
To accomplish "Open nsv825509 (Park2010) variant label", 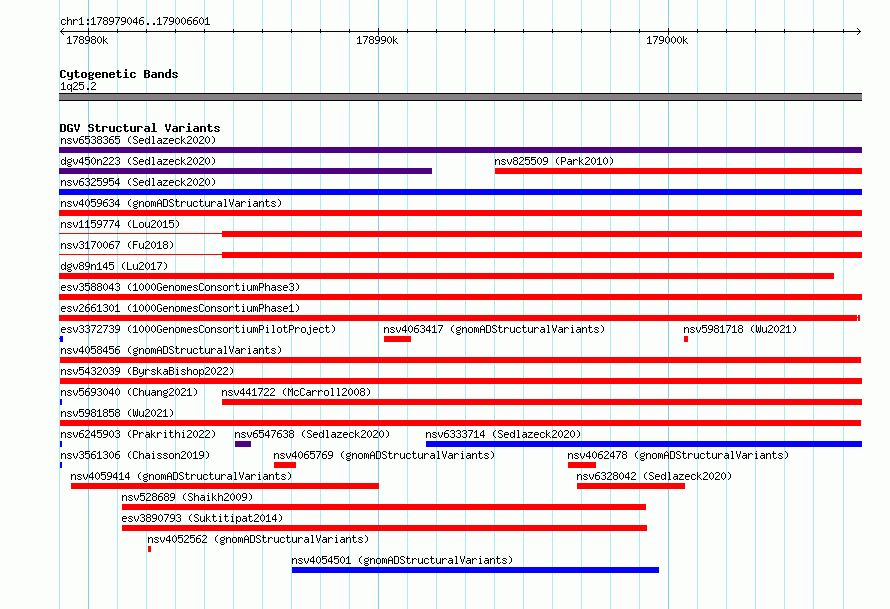I will pyautogui.click(x=554, y=161).
